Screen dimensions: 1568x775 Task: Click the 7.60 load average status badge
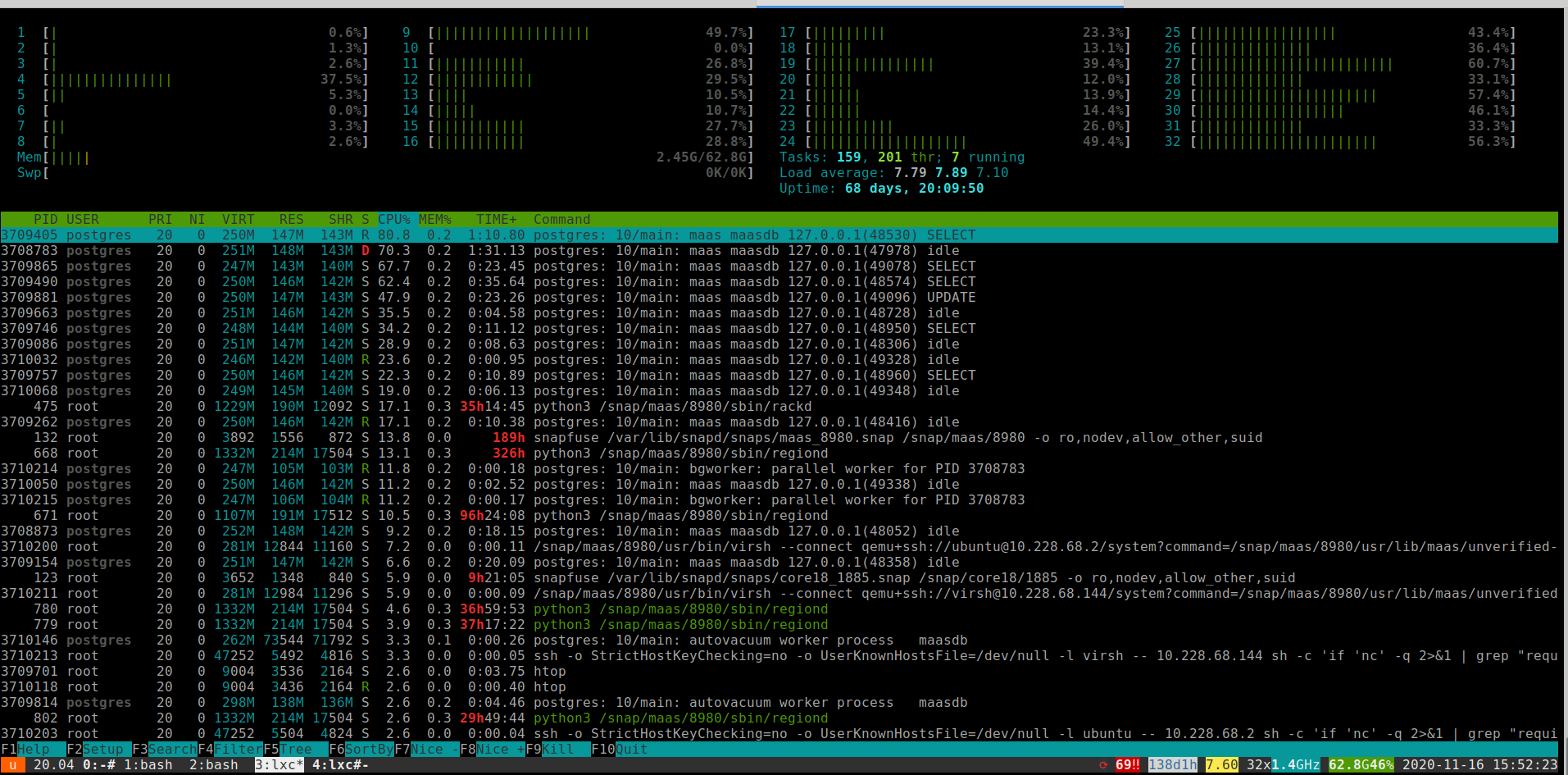pyautogui.click(x=1221, y=765)
